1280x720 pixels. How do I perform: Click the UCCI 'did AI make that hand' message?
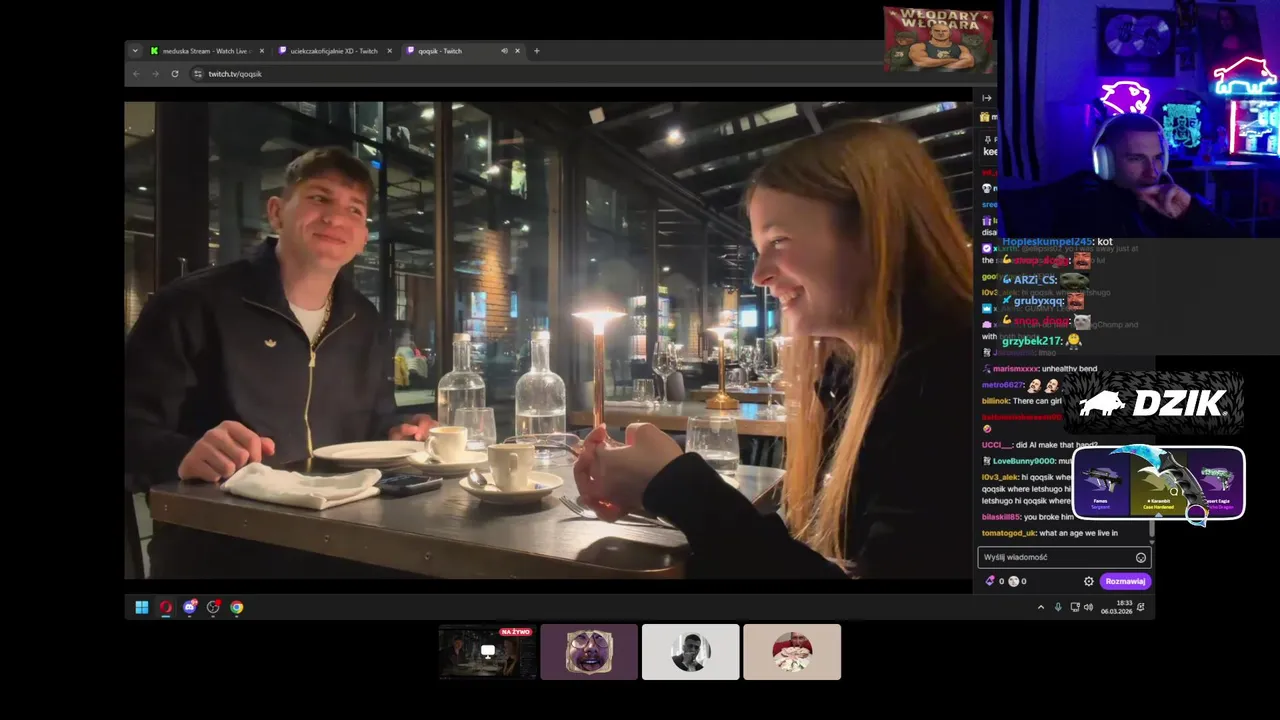tap(1040, 445)
